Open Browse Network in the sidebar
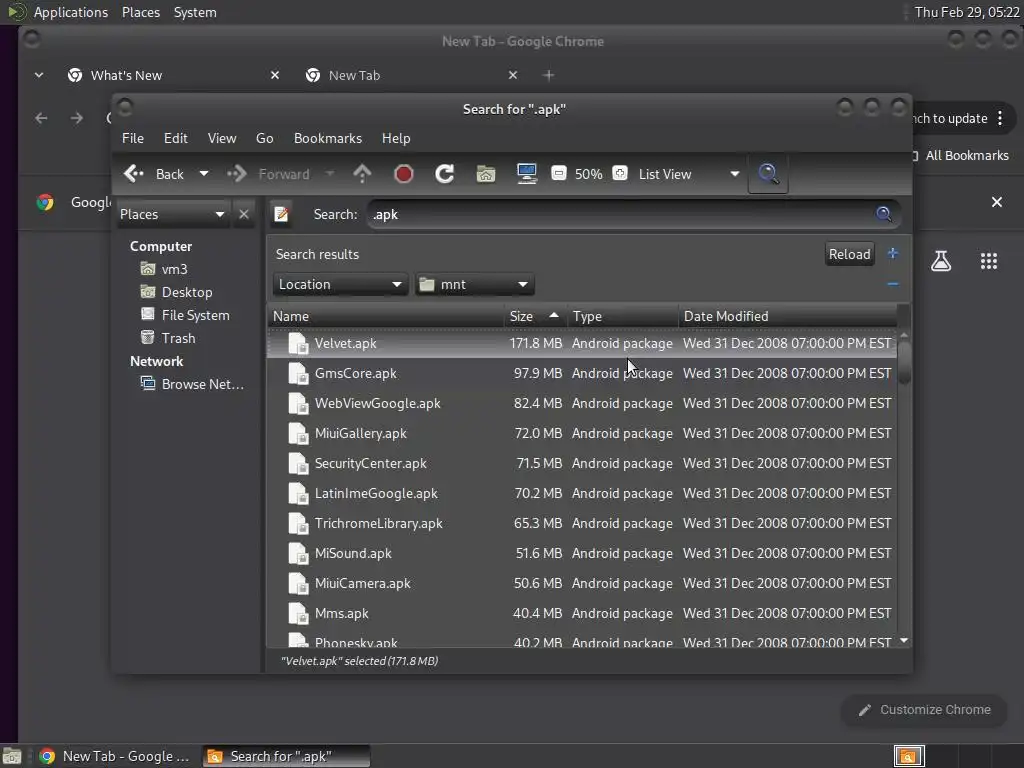Viewport: 1024px width, 768px height. (193, 384)
